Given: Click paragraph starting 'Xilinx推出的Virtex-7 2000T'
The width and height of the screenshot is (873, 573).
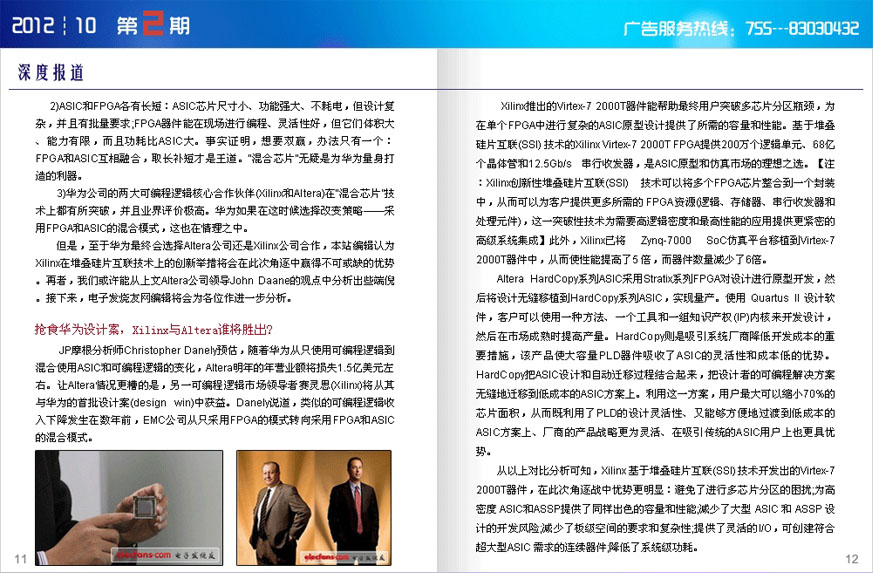Looking at the screenshot, I should tap(655, 183).
